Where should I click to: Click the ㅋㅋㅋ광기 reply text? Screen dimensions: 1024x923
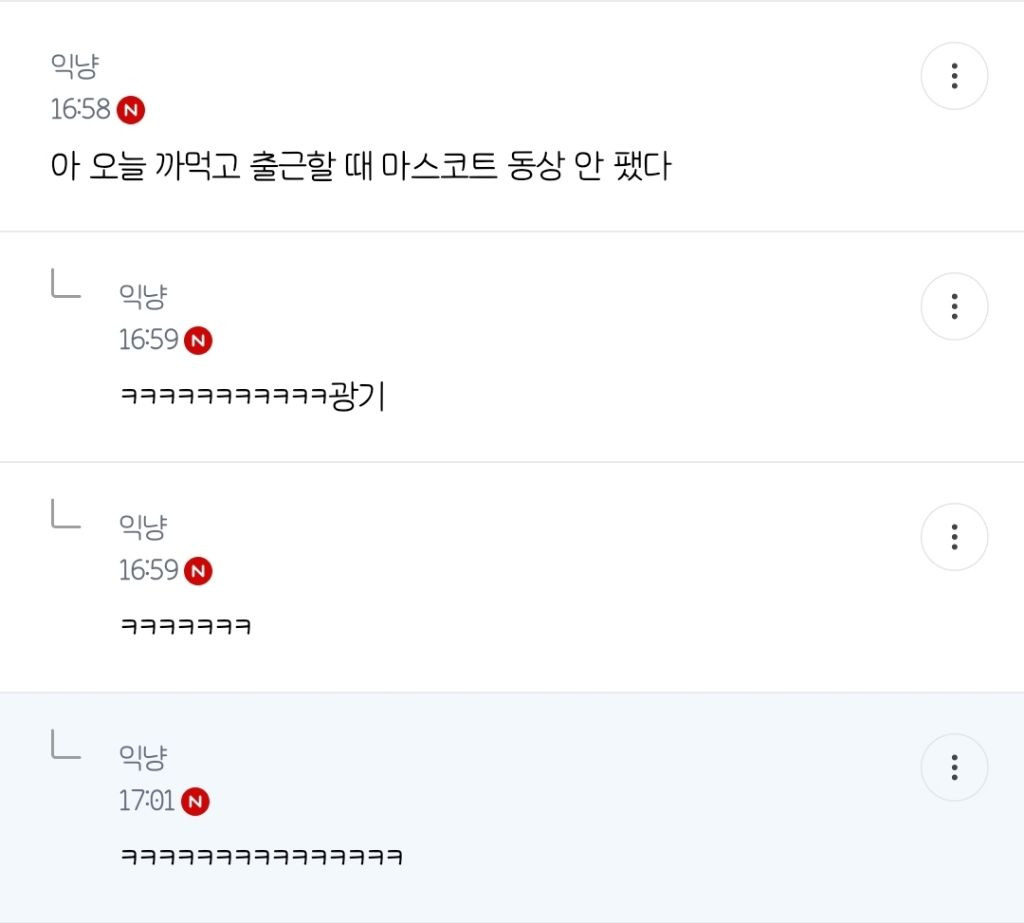pyautogui.click(x=253, y=396)
